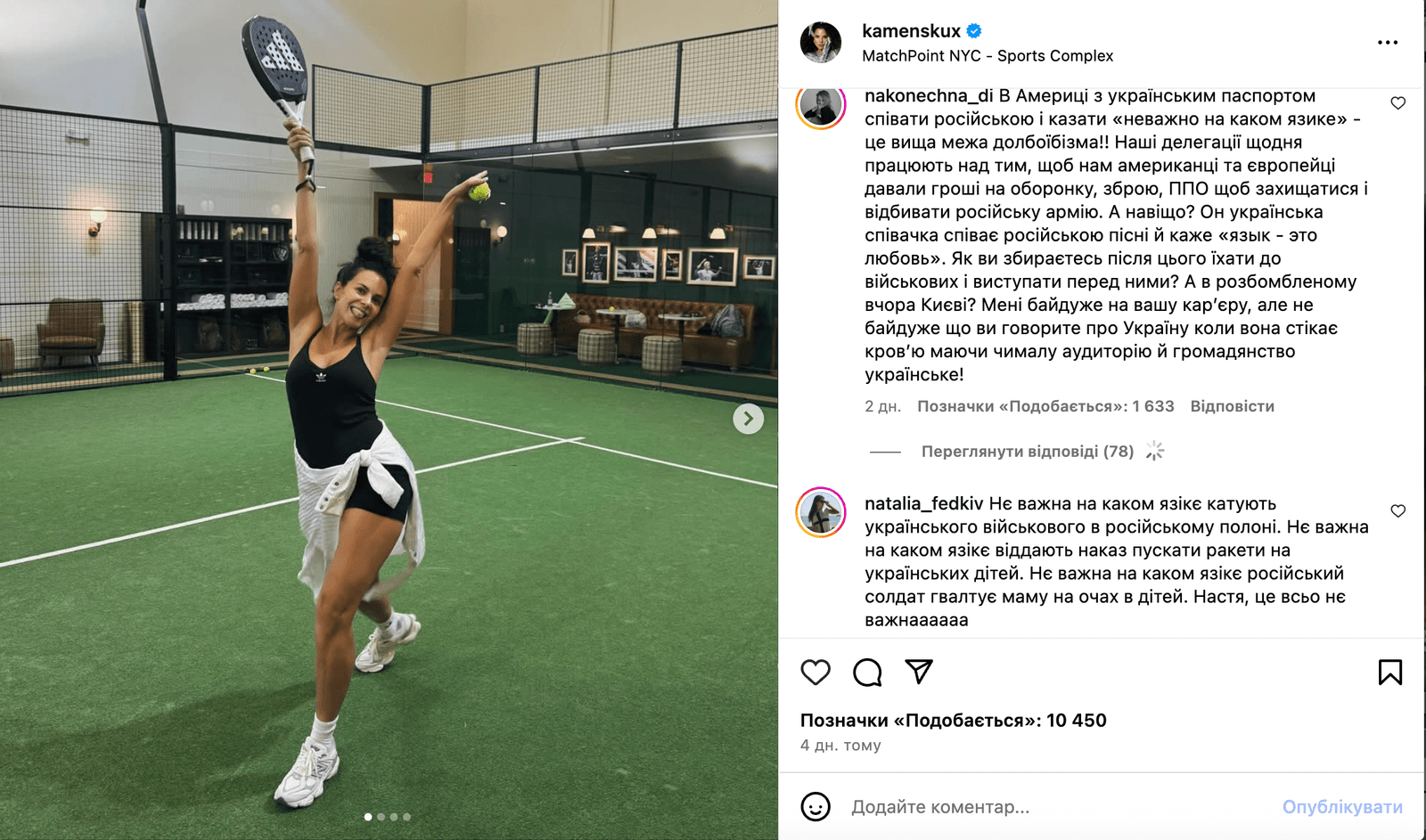View likes on nakonechna_di's comment: 1 633

coord(1046,406)
